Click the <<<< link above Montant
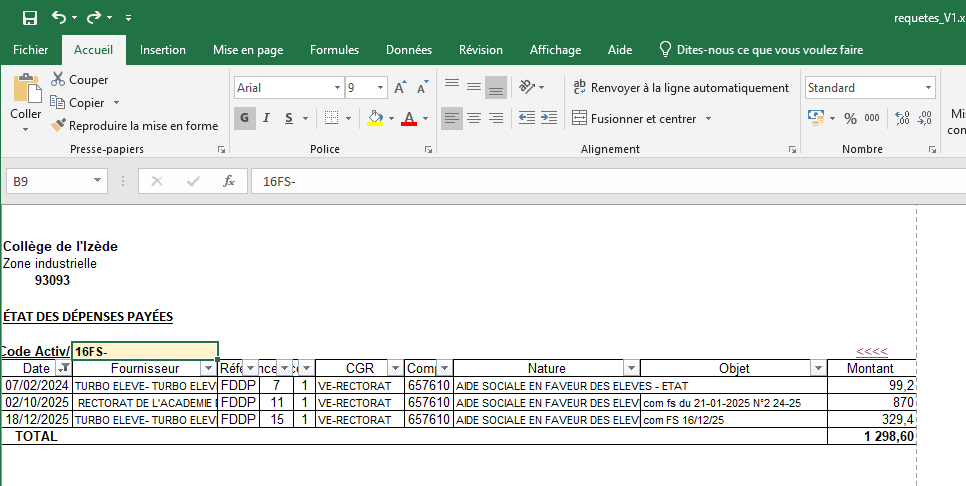966x486 pixels. pos(872,351)
